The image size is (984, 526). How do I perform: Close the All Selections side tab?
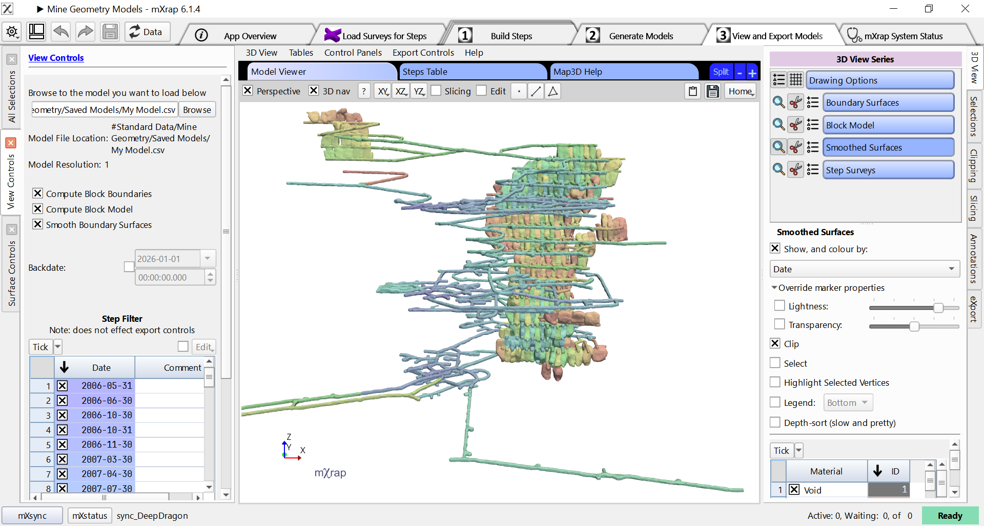click(x=11, y=59)
